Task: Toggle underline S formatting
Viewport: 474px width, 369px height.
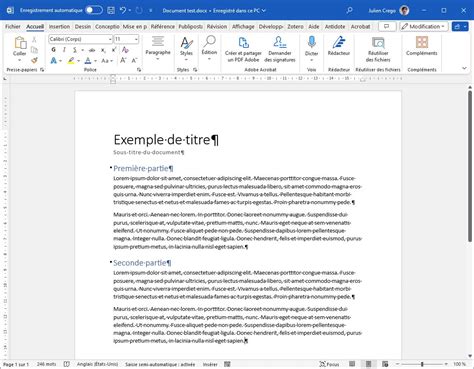Action: [75, 50]
